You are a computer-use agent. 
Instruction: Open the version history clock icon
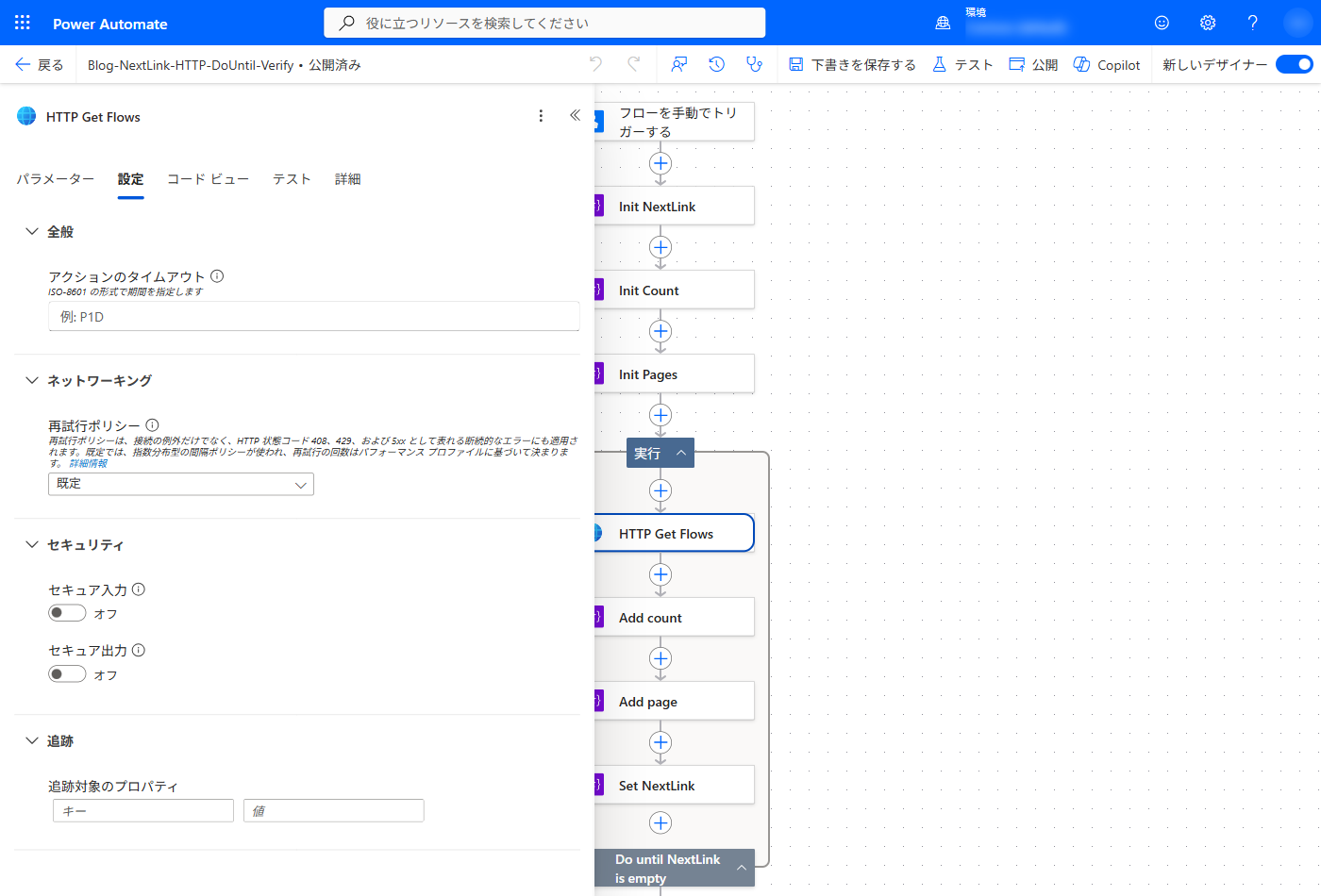[716, 64]
